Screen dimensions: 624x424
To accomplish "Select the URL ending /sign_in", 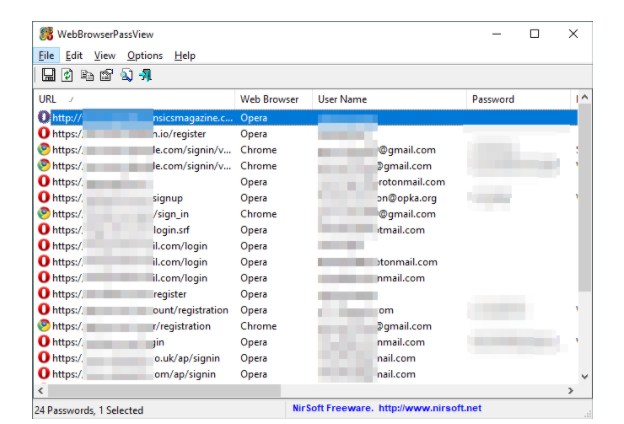I will coord(121,214).
